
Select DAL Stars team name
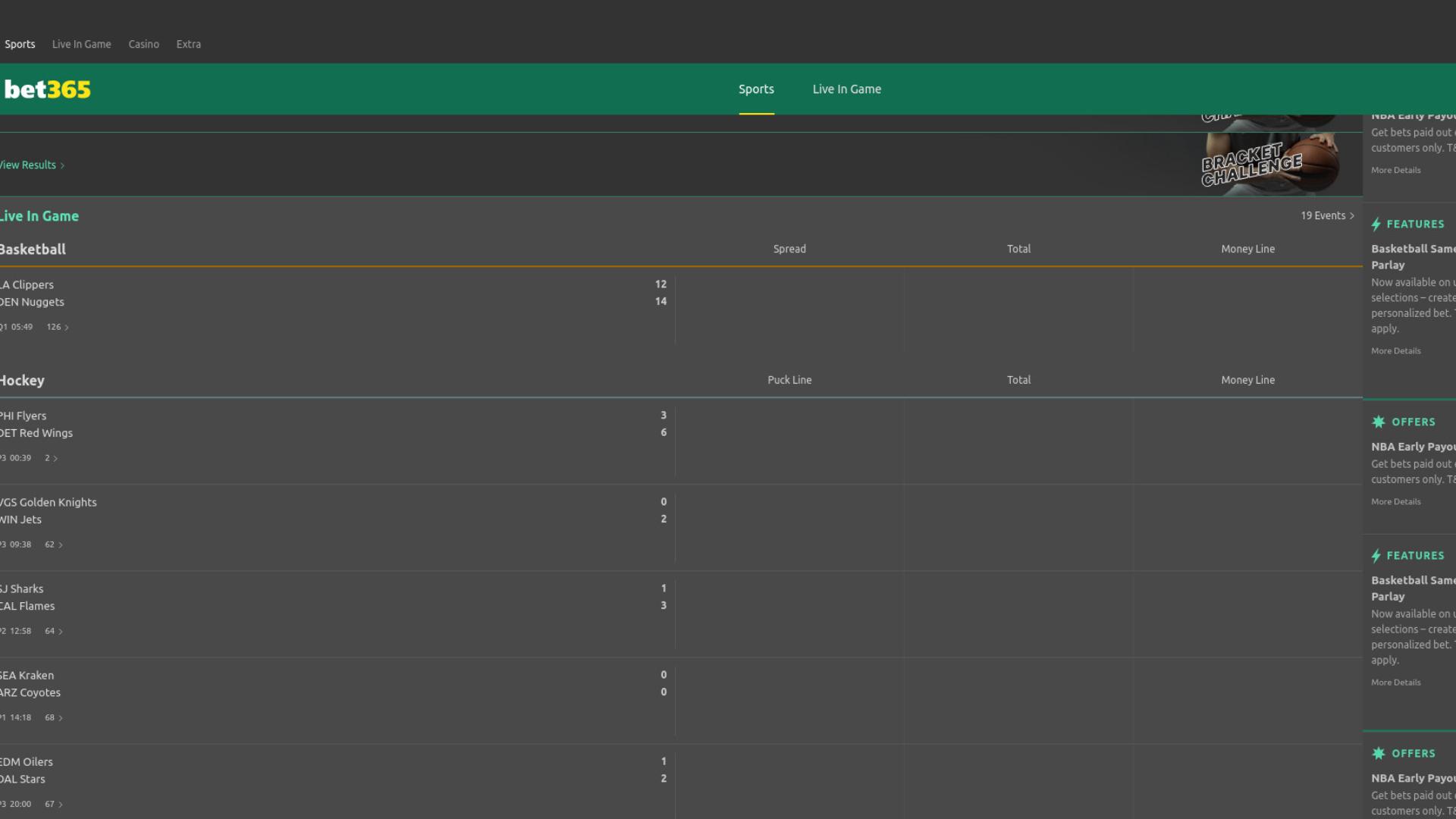(23, 780)
